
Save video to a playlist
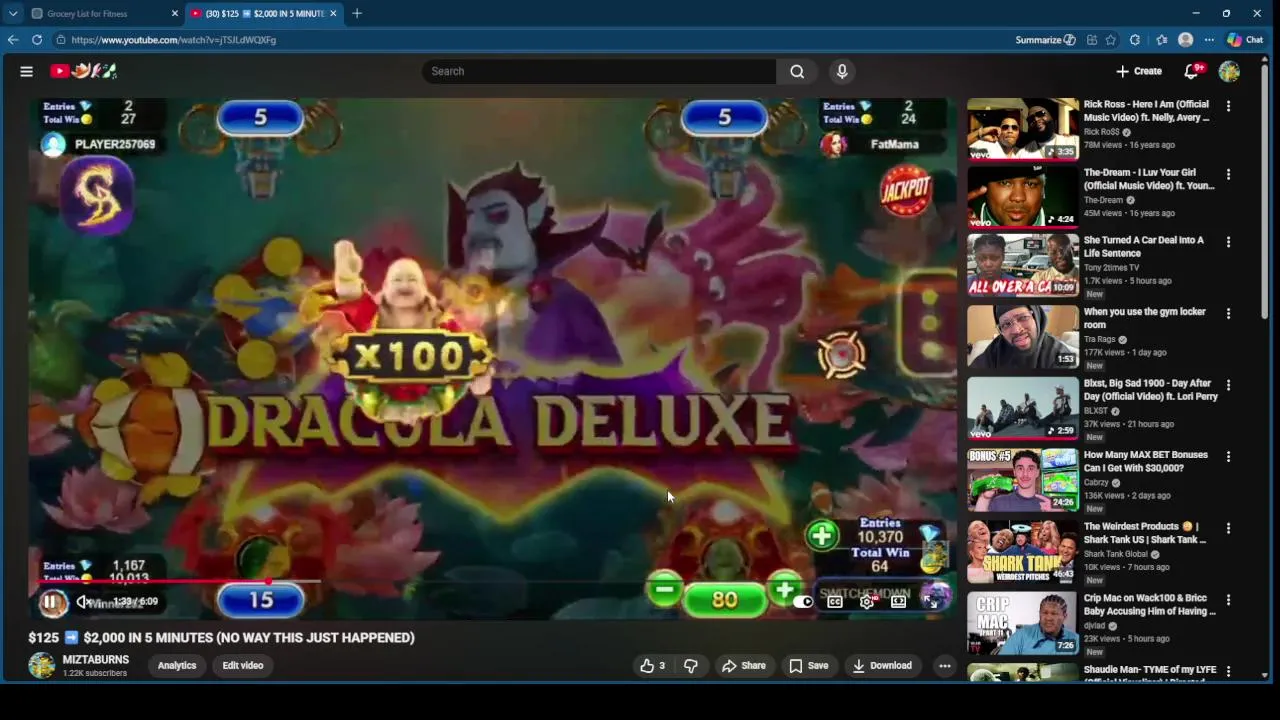pos(808,666)
